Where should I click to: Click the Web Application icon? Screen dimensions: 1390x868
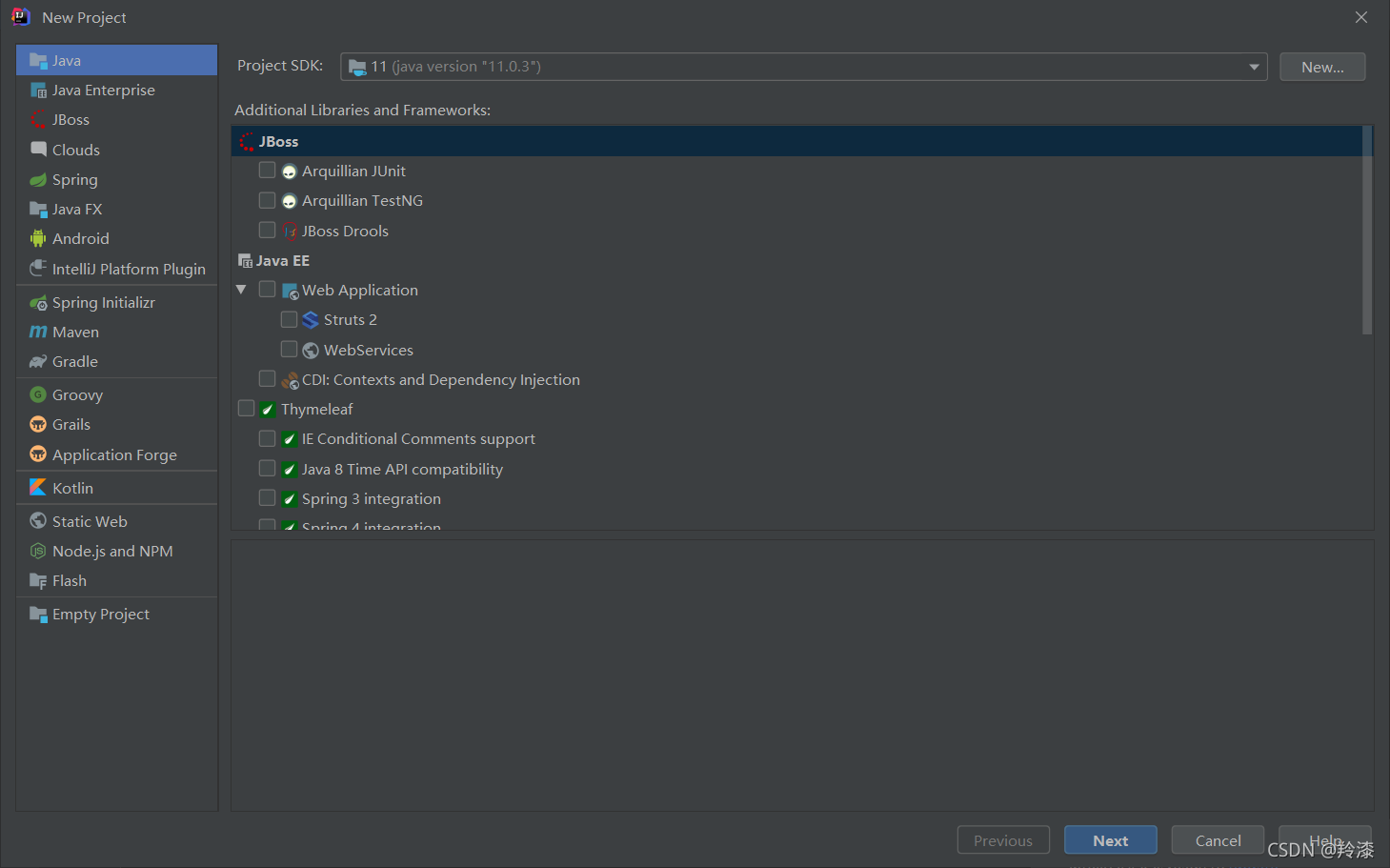pos(291,291)
